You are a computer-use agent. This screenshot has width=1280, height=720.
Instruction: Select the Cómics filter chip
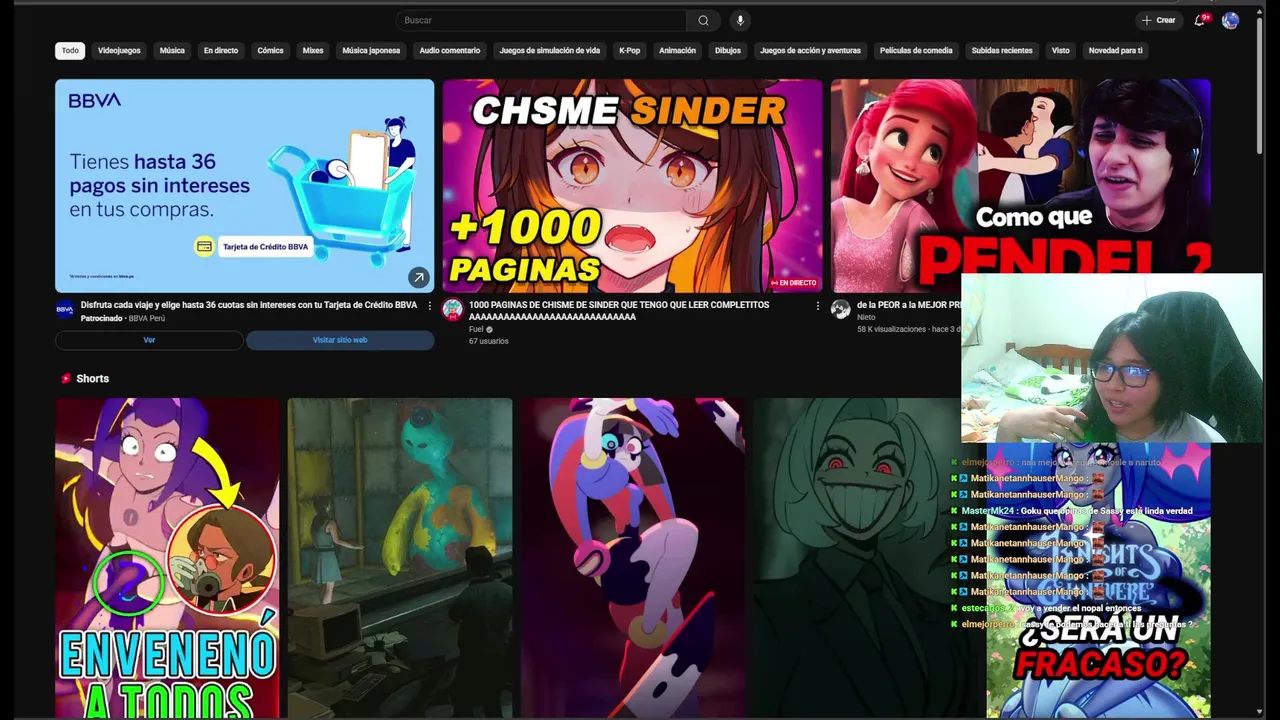point(270,50)
